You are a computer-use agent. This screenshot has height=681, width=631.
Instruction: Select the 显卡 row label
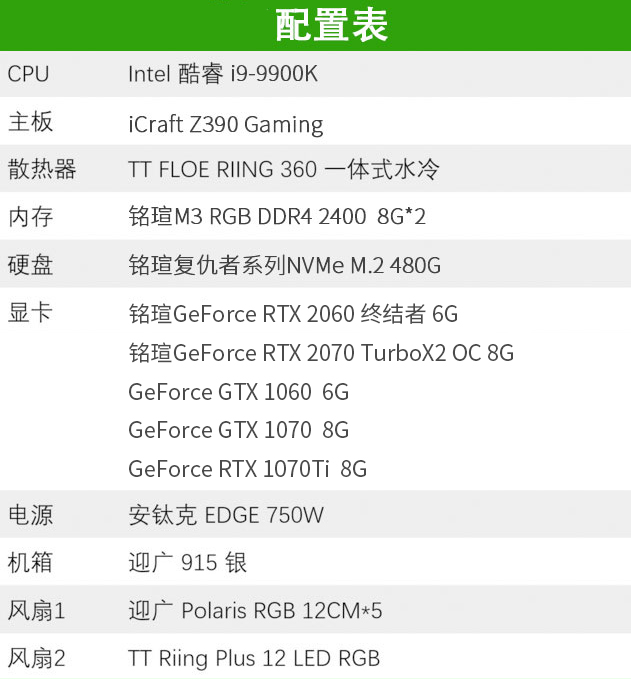30,313
